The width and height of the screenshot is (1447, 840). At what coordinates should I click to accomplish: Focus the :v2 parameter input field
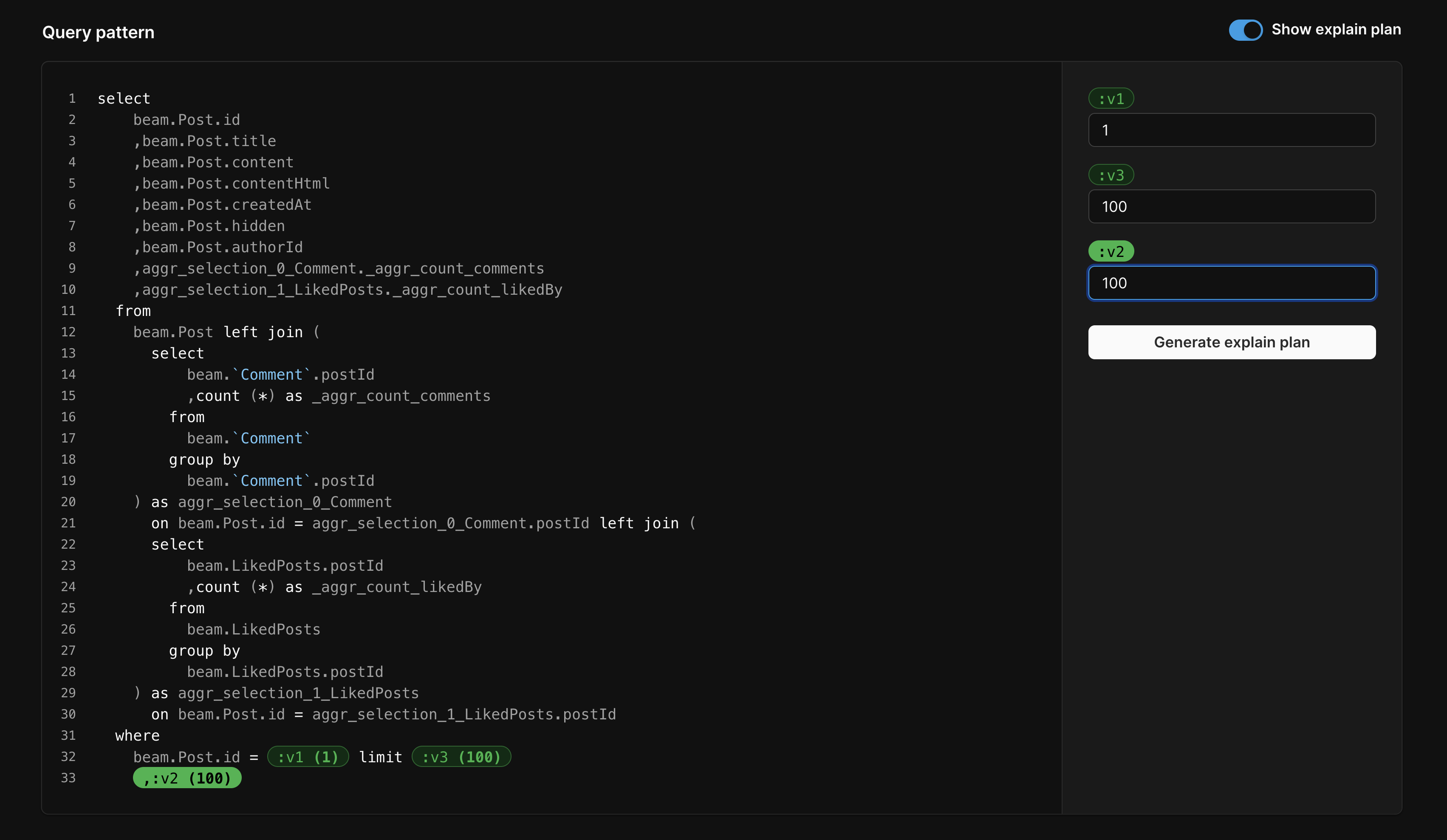pyautogui.click(x=1232, y=282)
